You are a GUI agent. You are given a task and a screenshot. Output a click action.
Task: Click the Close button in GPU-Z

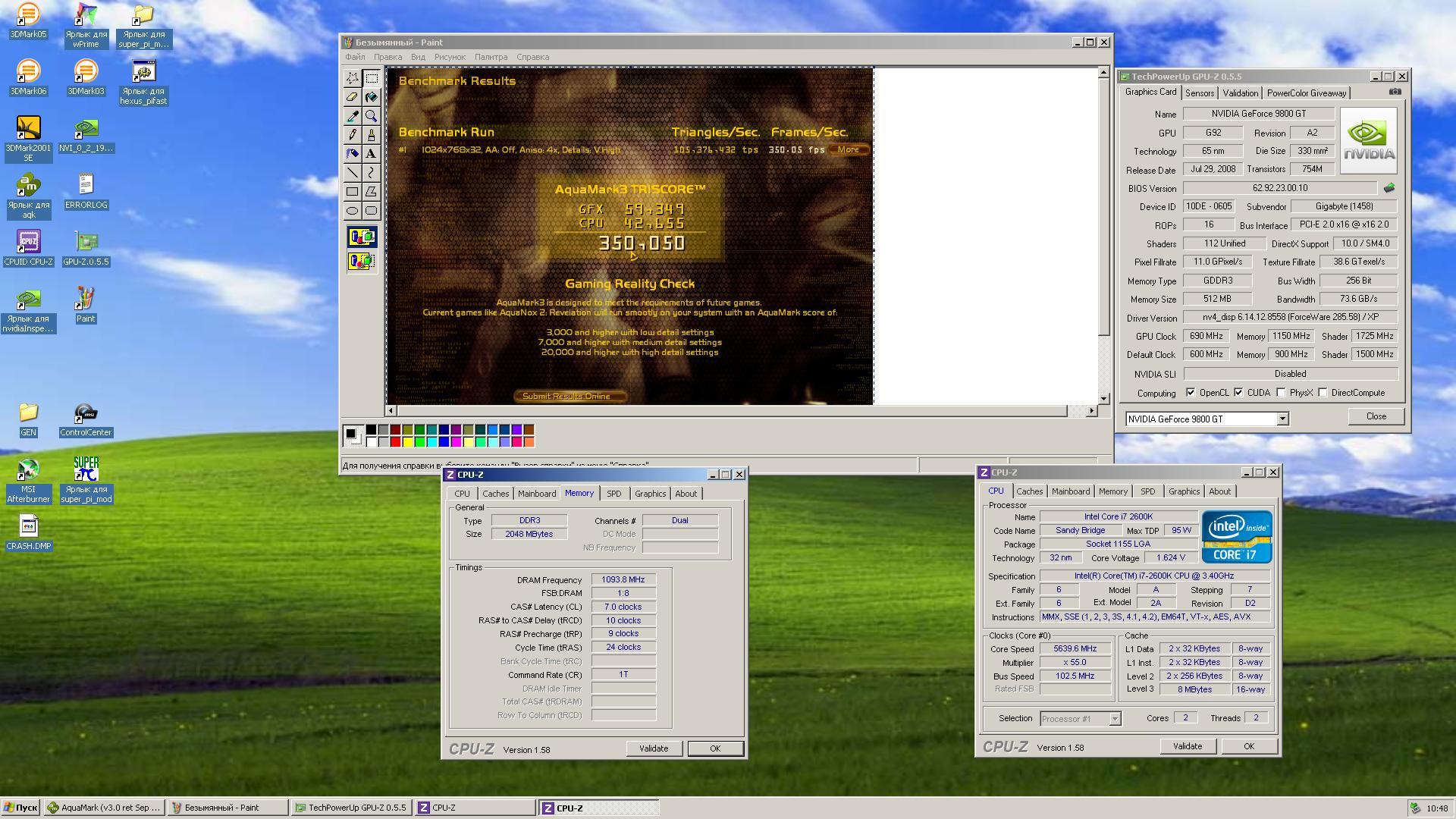[1376, 416]
